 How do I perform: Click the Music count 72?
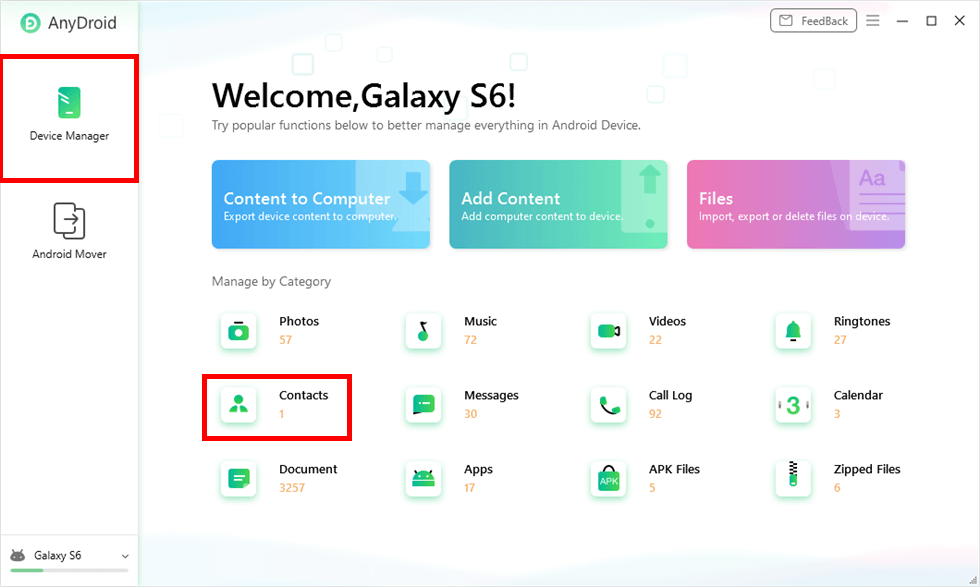[471, 340]
